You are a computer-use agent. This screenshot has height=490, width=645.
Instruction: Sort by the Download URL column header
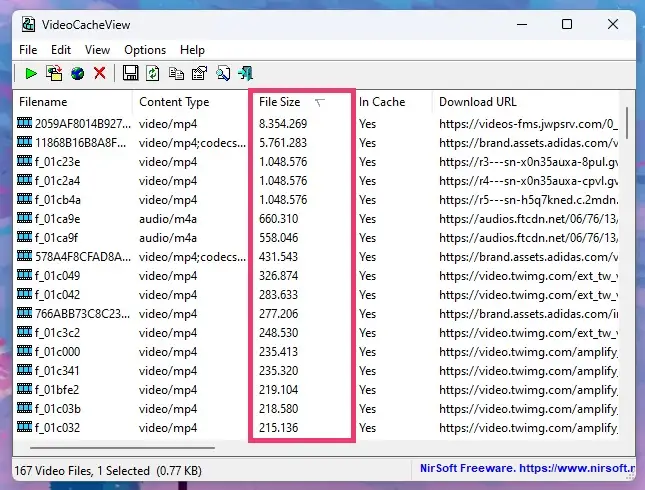(x=525, y=102)
